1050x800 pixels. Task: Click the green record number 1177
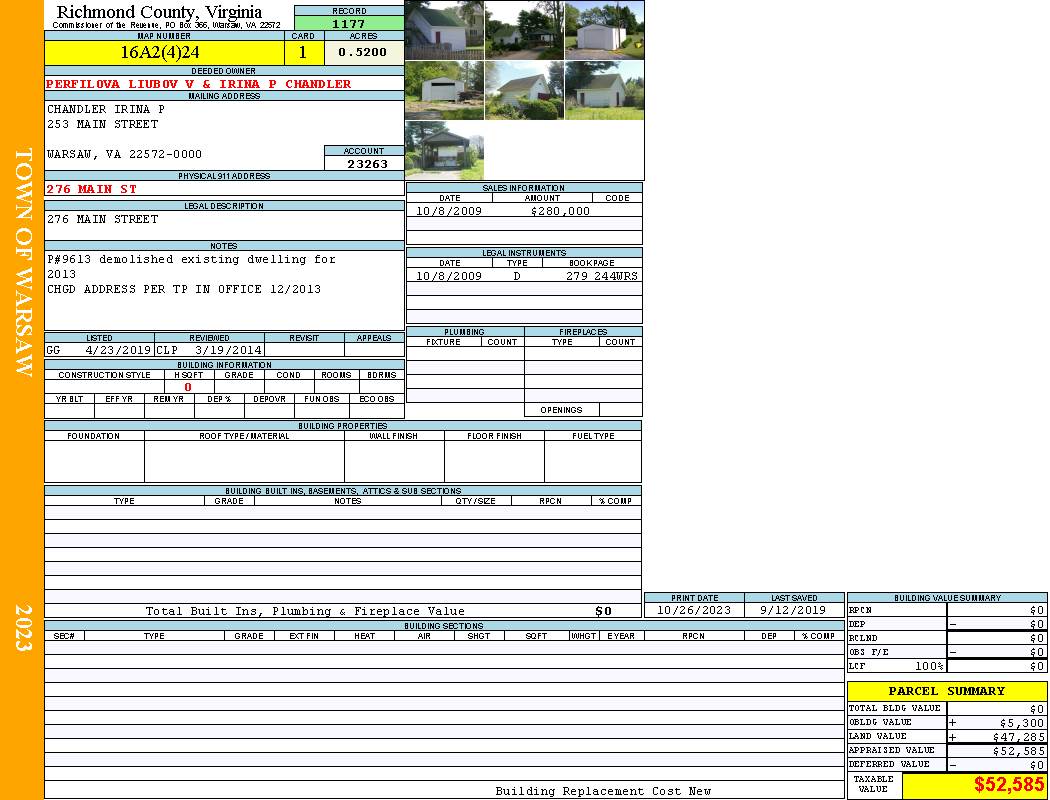pyautogui.click(x=349, y=23)
